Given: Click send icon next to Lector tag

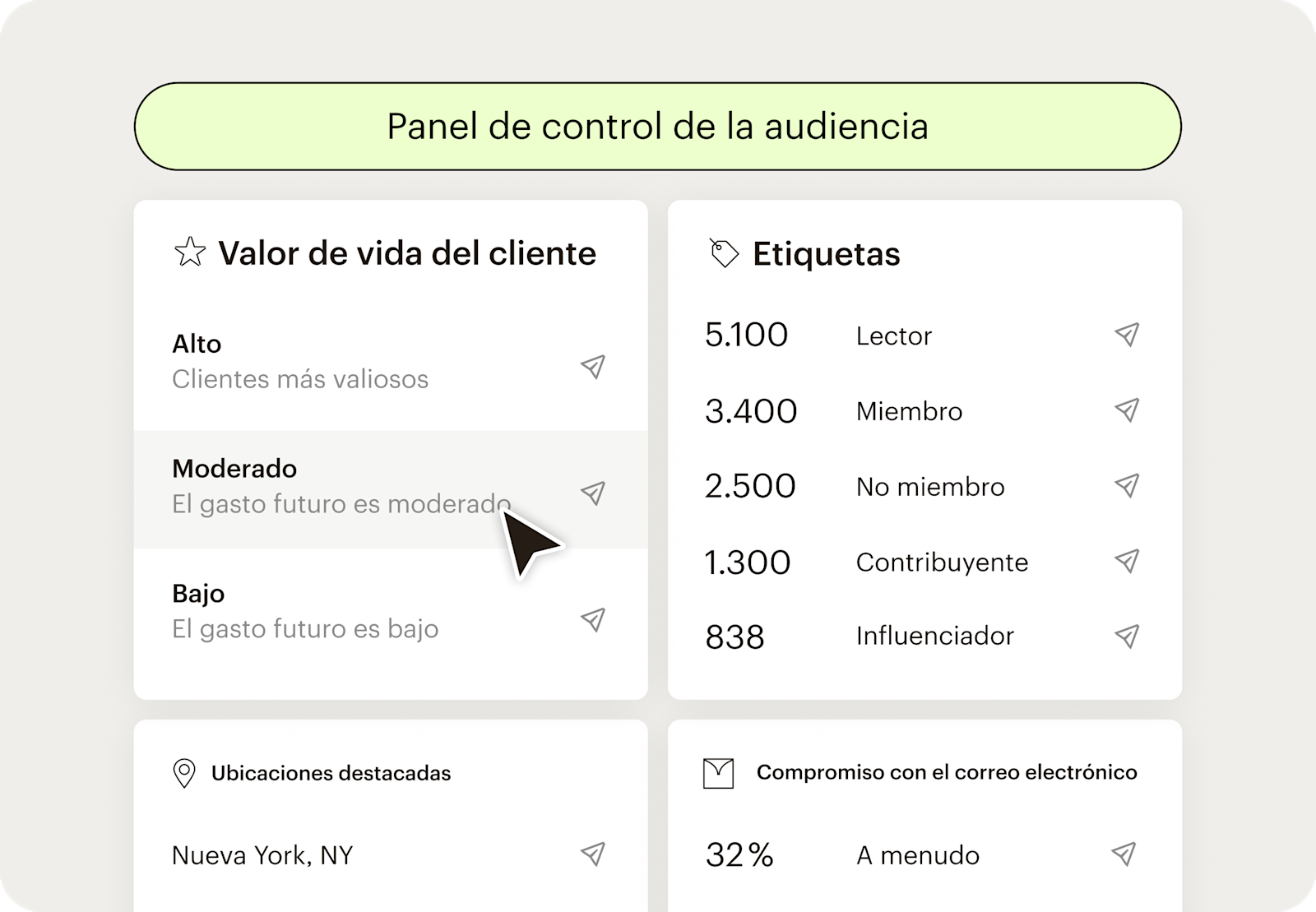Looking at the screenshot, I should pyautogui.click(x=1126, y=334).
